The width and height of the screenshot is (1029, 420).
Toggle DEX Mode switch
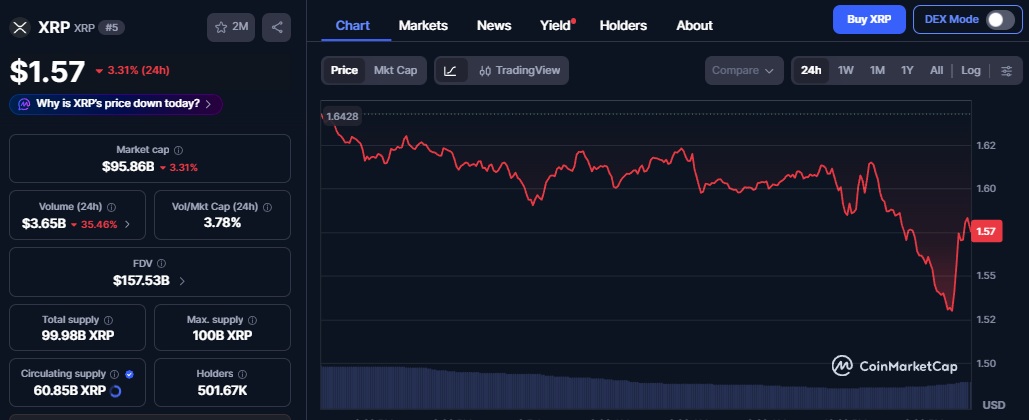(x=1000, y=20)
